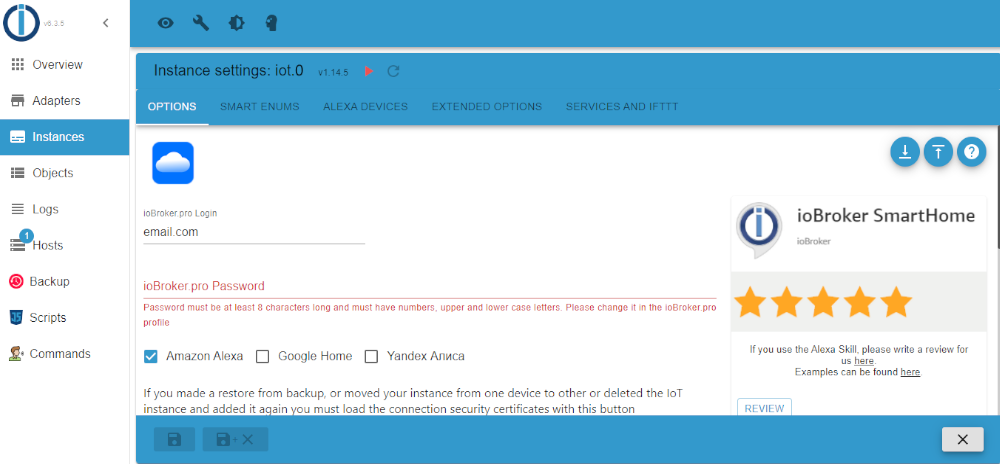Viewport: 1000px width, 464px height.
Task: Click the save and close button
Action: pyautogui.click(x=235, y=439)
